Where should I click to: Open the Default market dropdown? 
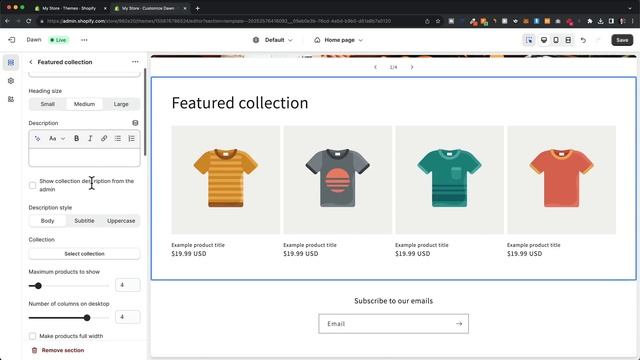273,40
